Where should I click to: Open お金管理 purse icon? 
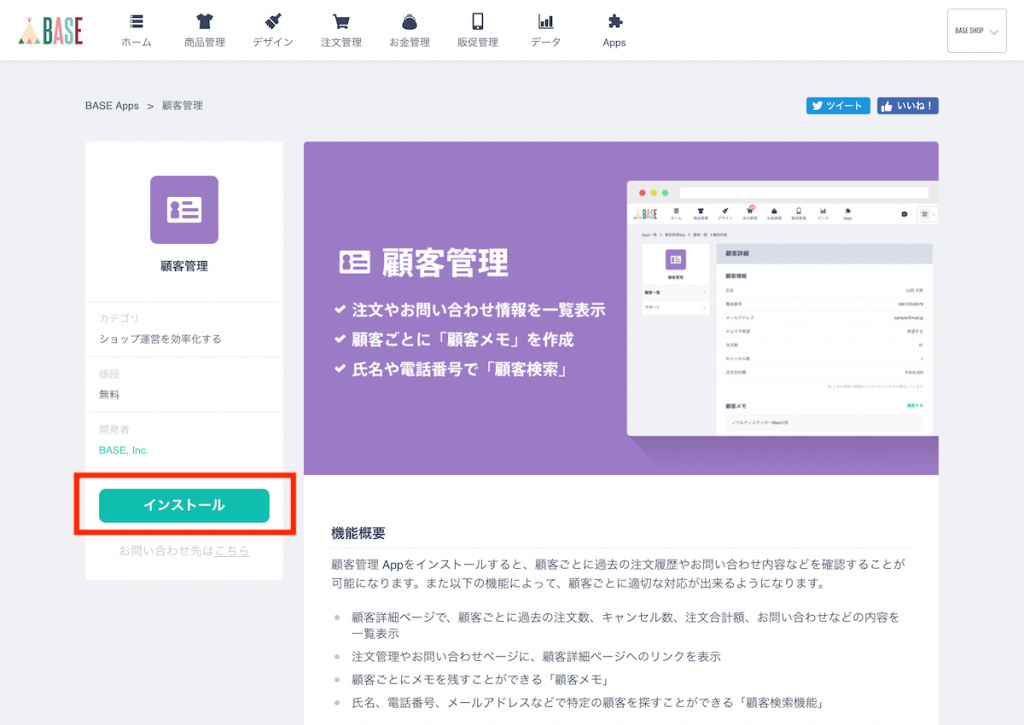(409, 22)
